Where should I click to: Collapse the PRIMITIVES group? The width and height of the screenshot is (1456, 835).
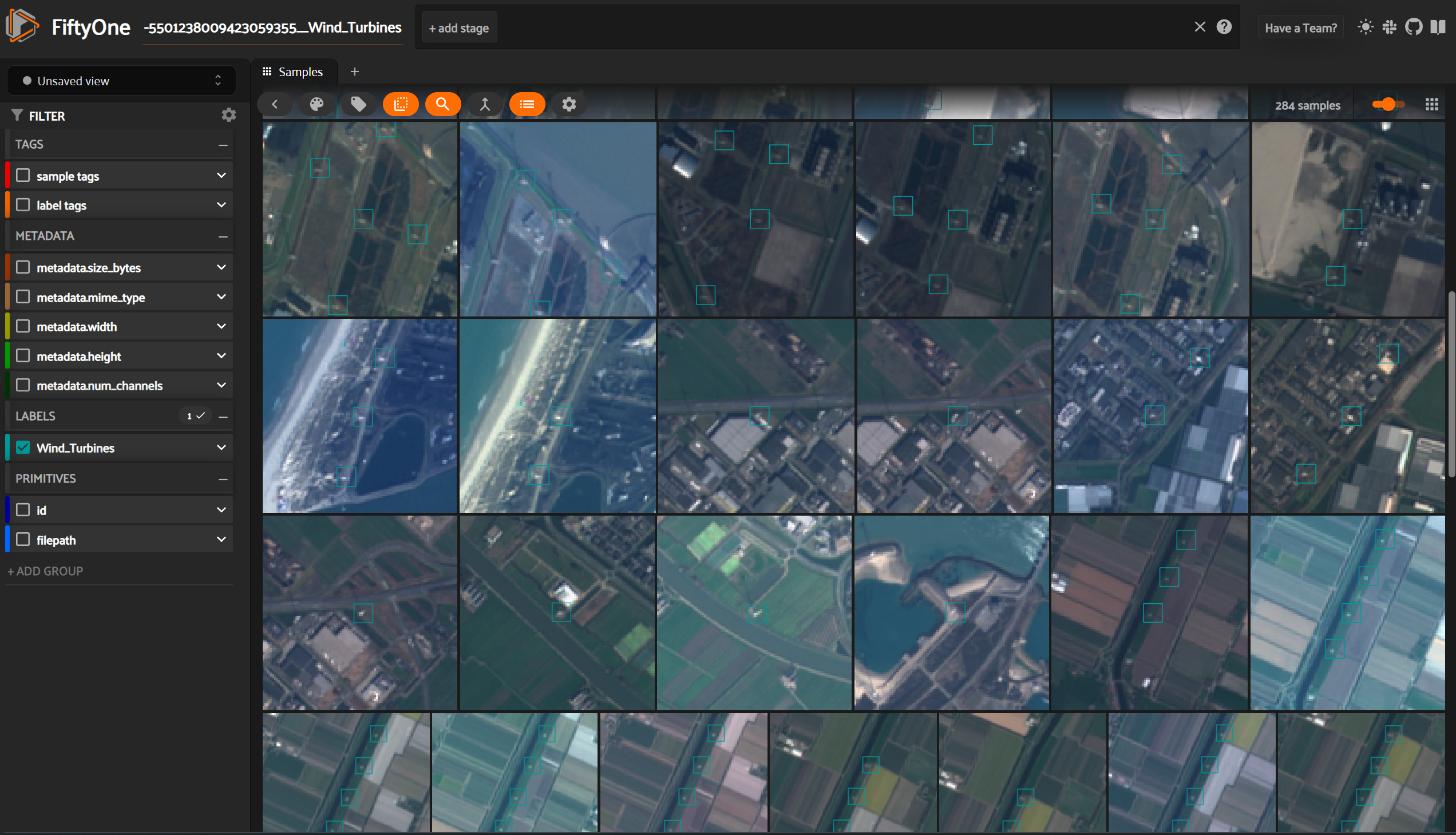223,479
